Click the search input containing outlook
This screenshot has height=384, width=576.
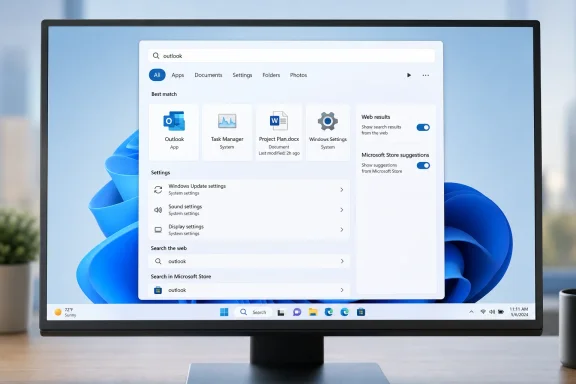click(x=291, y=55)
